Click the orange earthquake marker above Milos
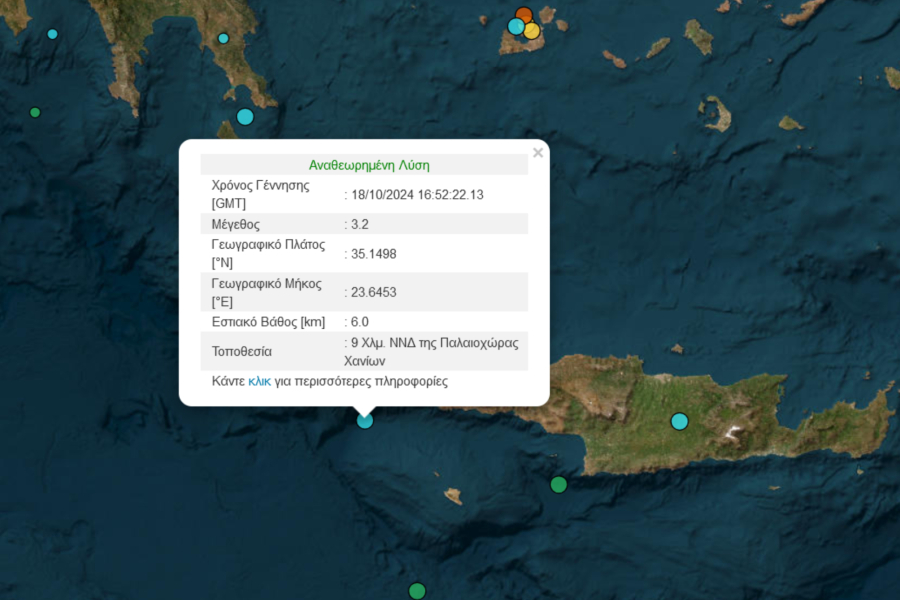This screenshot has width=900, height=600. pyautogui.click(x=523, y=15)
